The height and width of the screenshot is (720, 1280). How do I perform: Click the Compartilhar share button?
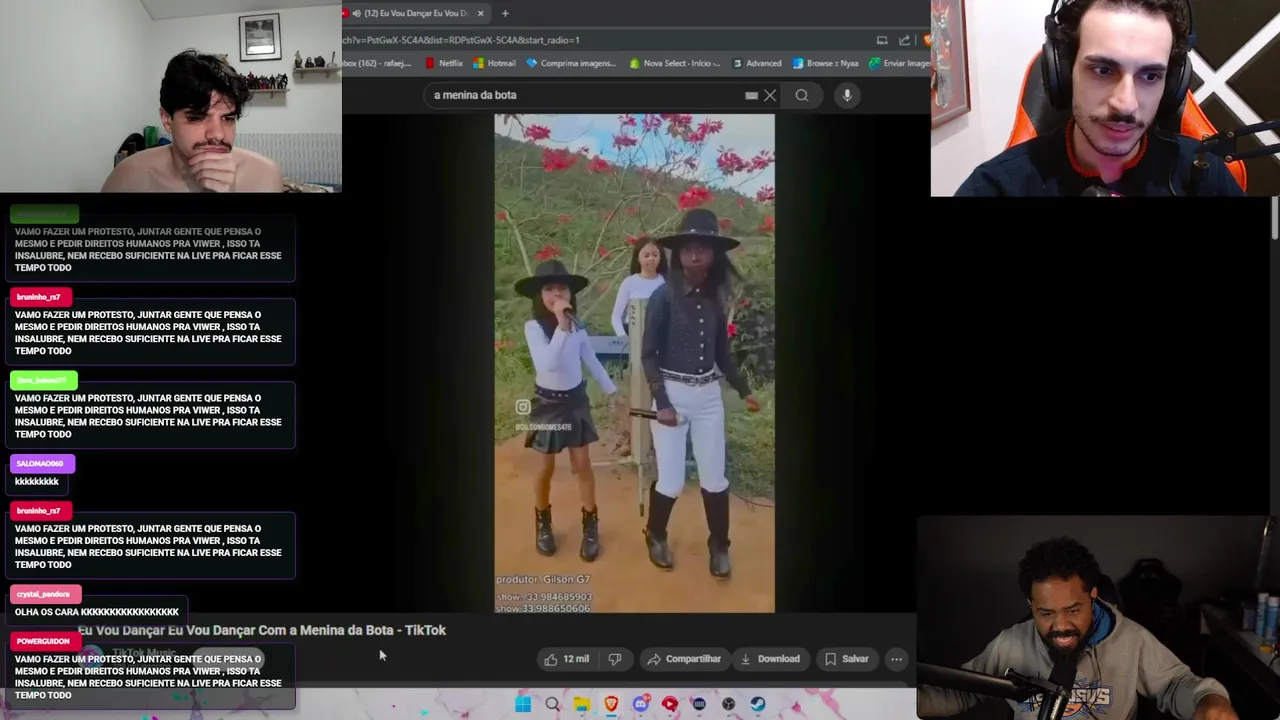point(684,659)
